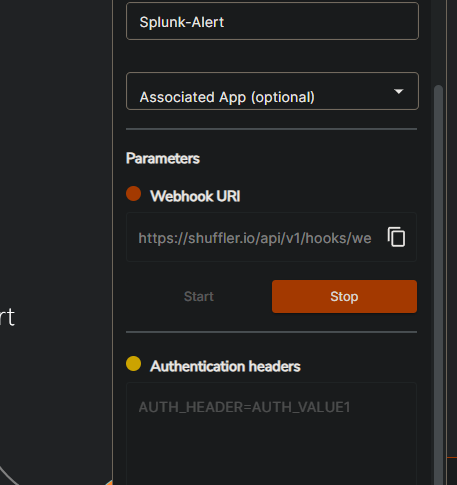457x485 pixels.
Task: Click the Webhook URI label text
Action: (195, 196)
